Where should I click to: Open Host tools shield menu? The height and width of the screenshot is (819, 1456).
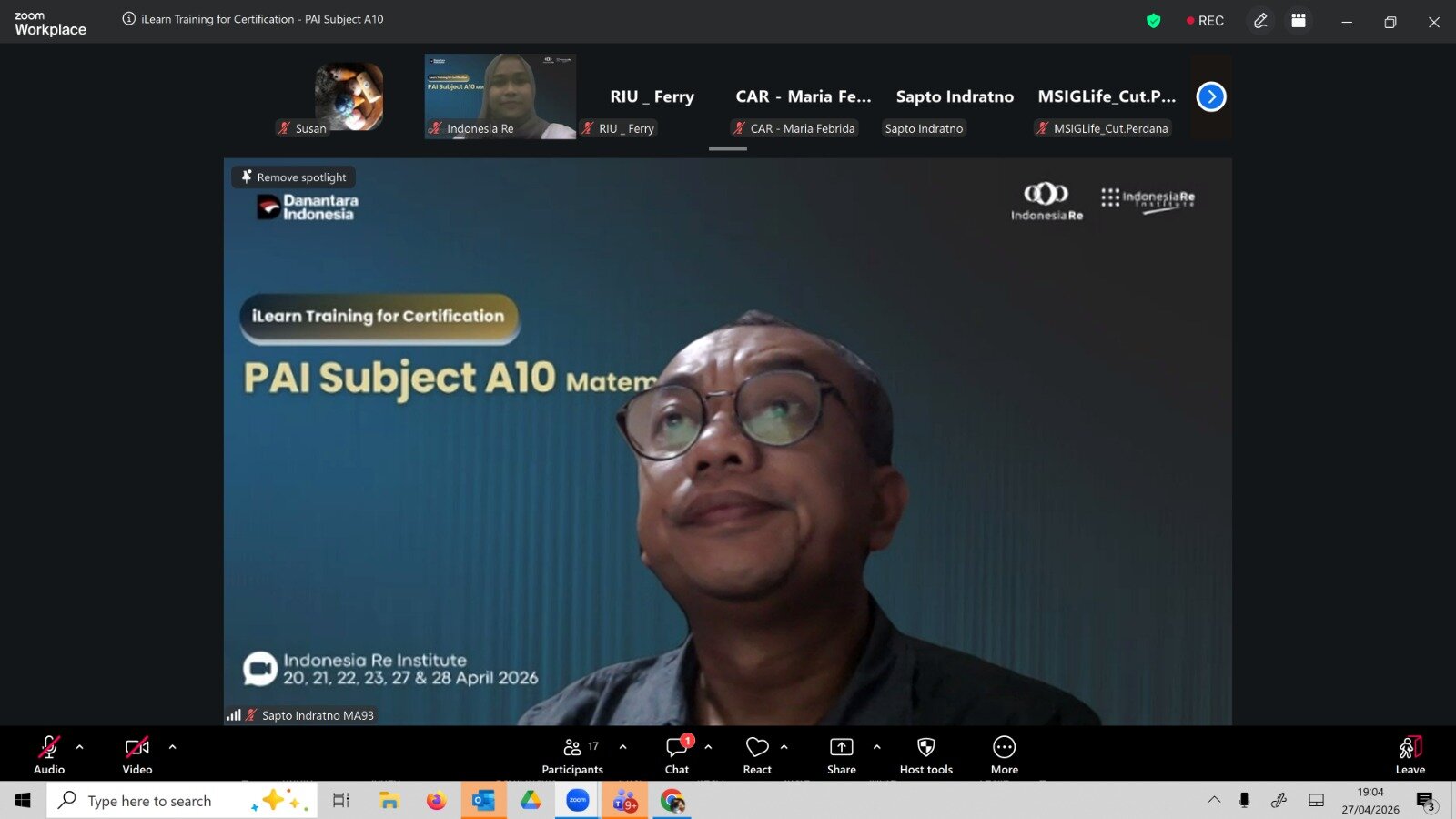(x=926, y=754)
